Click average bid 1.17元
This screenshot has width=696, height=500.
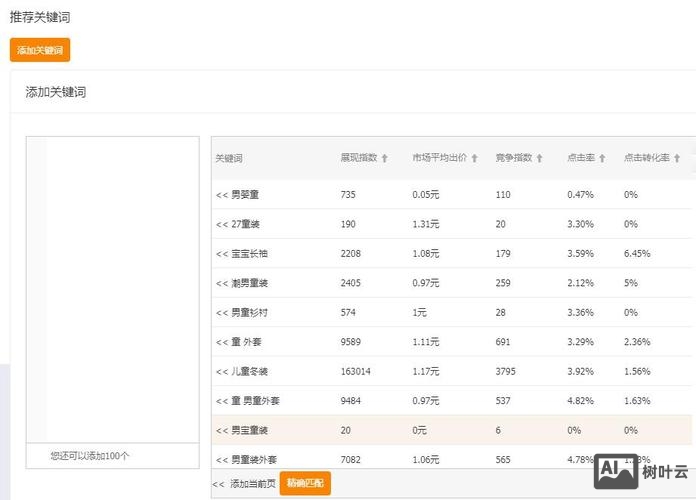point(426,371)
